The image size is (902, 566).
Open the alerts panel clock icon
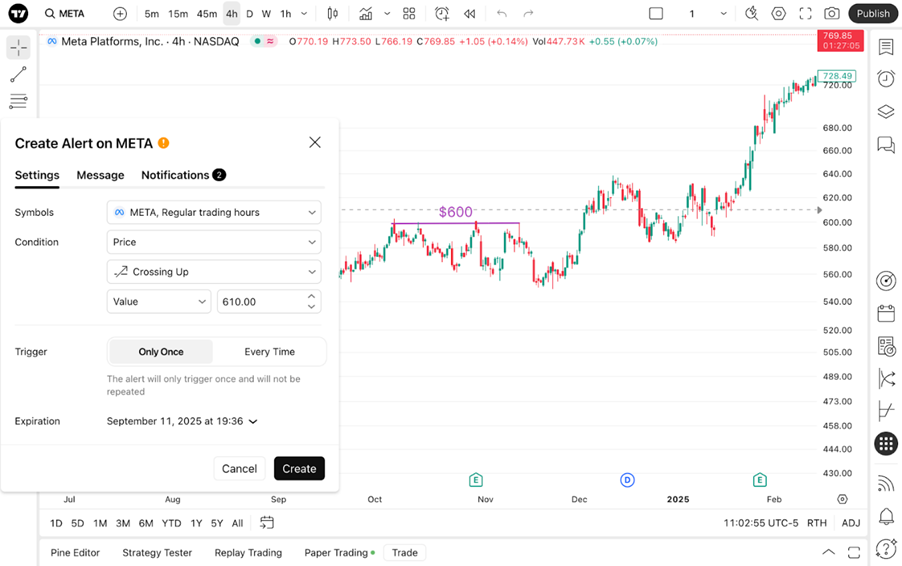pos(886,79)
